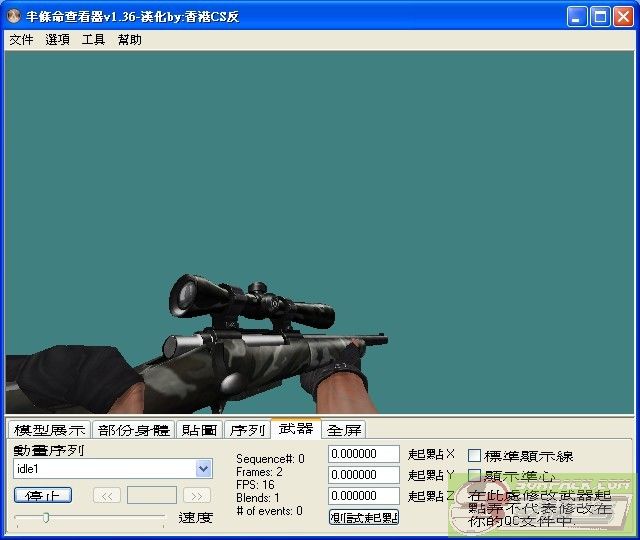This screenshot has height=540, width=640.
Task: Click the 測試起點 (Test Origin) button
Action: click(x=364, y=517)
